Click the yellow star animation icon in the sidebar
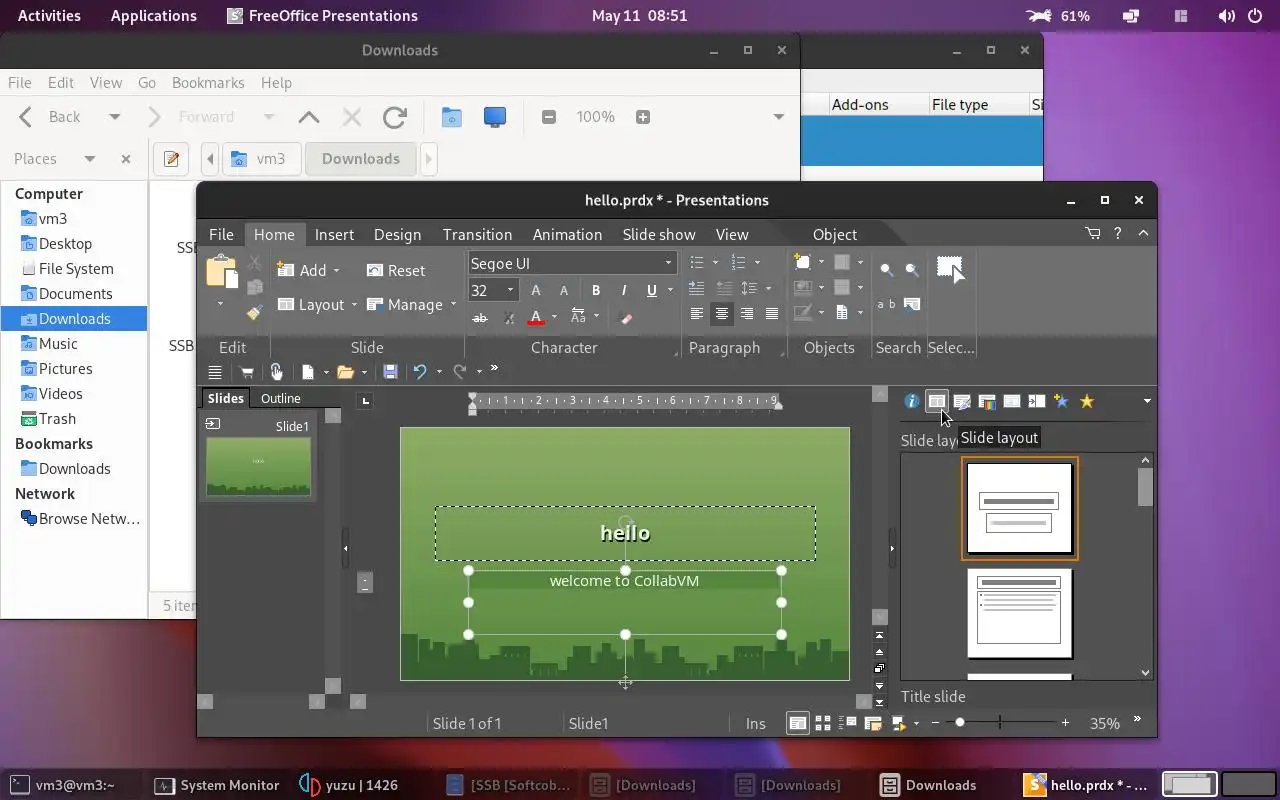This screenshot has height=800, width=1280. pyautogui.click(x=1087, y=401)
